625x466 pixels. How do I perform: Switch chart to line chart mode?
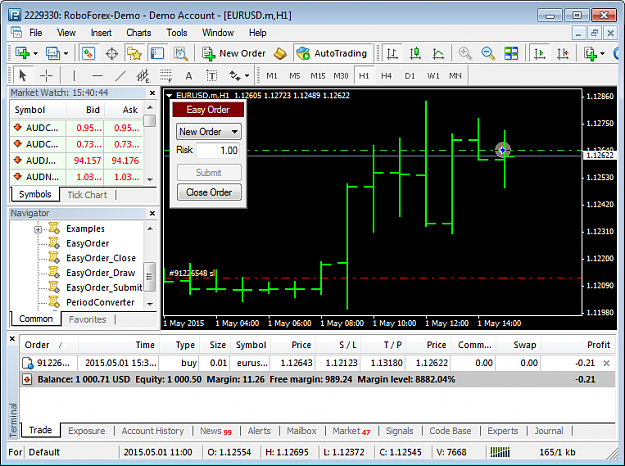click(x=438, y=53)
